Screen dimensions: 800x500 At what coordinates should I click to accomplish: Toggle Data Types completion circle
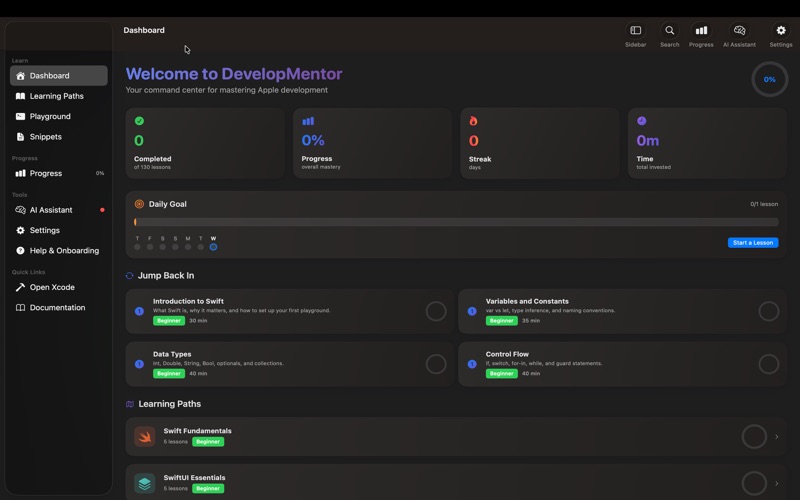[436, 364]
